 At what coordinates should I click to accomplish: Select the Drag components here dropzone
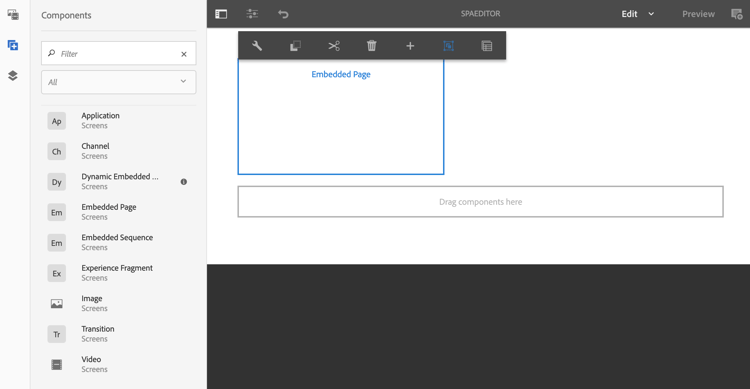tap(481, 201)
